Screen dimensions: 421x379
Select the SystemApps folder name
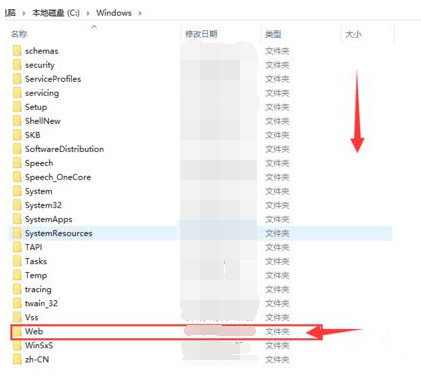(x=49, y=219)
